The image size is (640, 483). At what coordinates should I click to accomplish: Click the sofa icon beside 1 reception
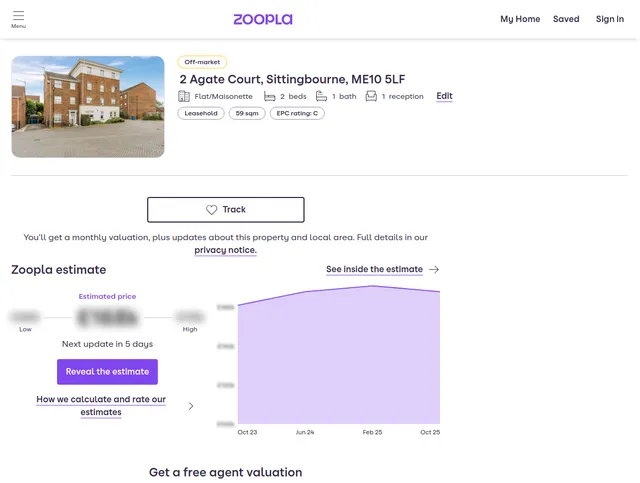[x=371, y=97]
